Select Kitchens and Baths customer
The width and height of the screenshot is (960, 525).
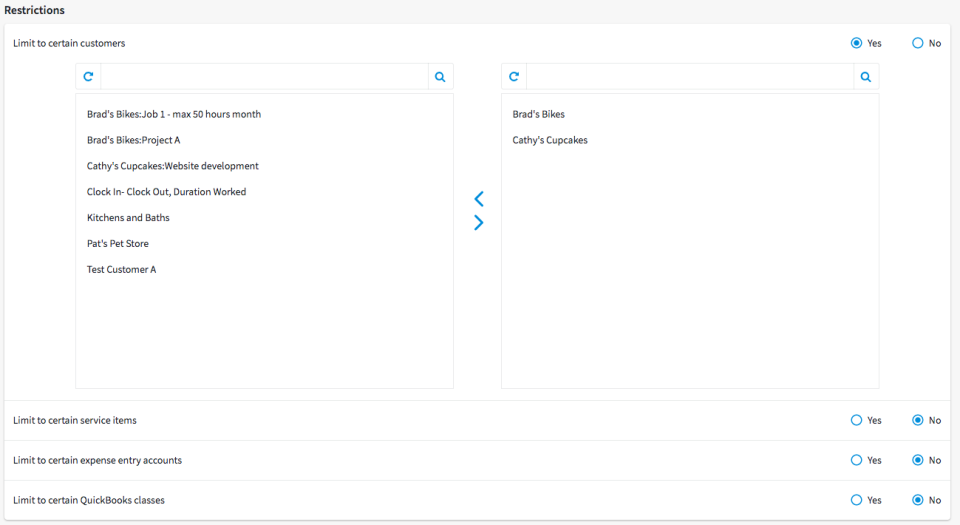click(x=128, y=217)
